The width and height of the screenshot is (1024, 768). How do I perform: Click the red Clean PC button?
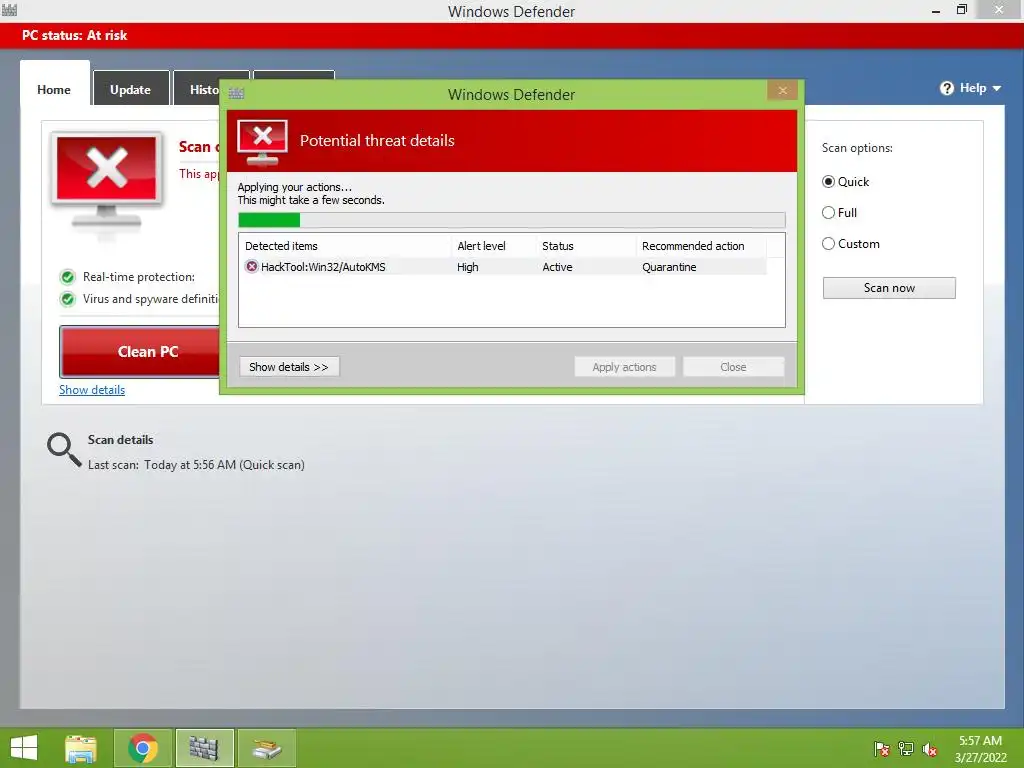coord(140,351)
